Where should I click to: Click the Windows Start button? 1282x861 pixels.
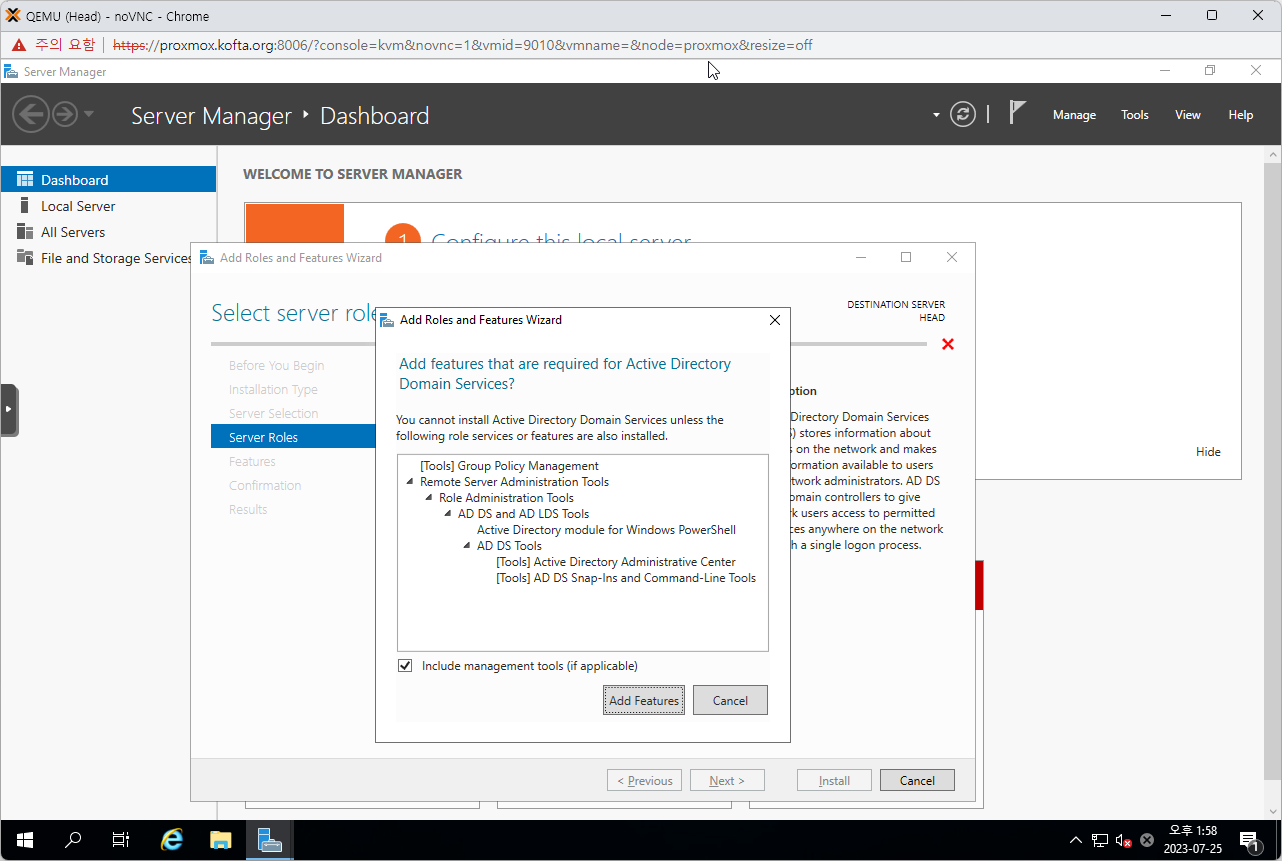[x=24, y=840]
